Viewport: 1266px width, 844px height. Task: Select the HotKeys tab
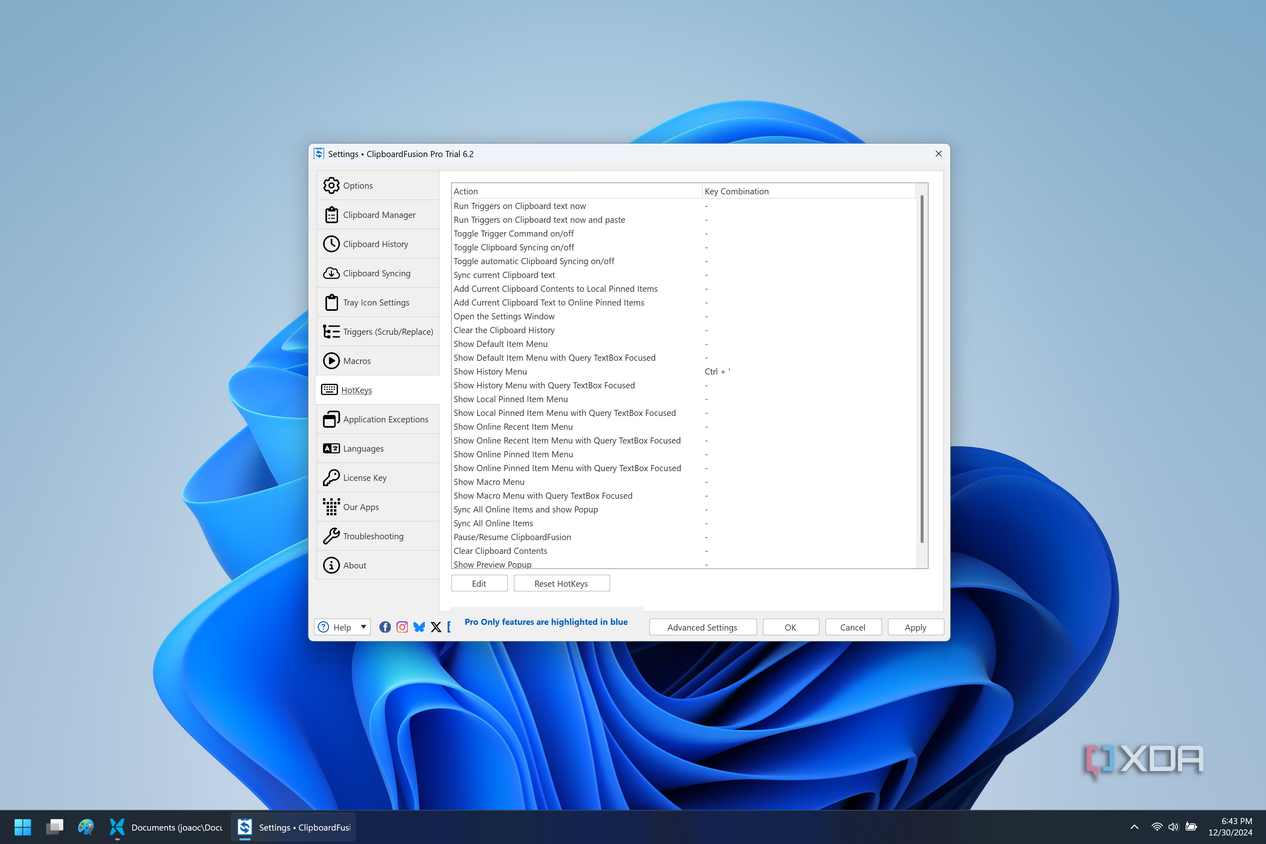(x=377, y=390)
